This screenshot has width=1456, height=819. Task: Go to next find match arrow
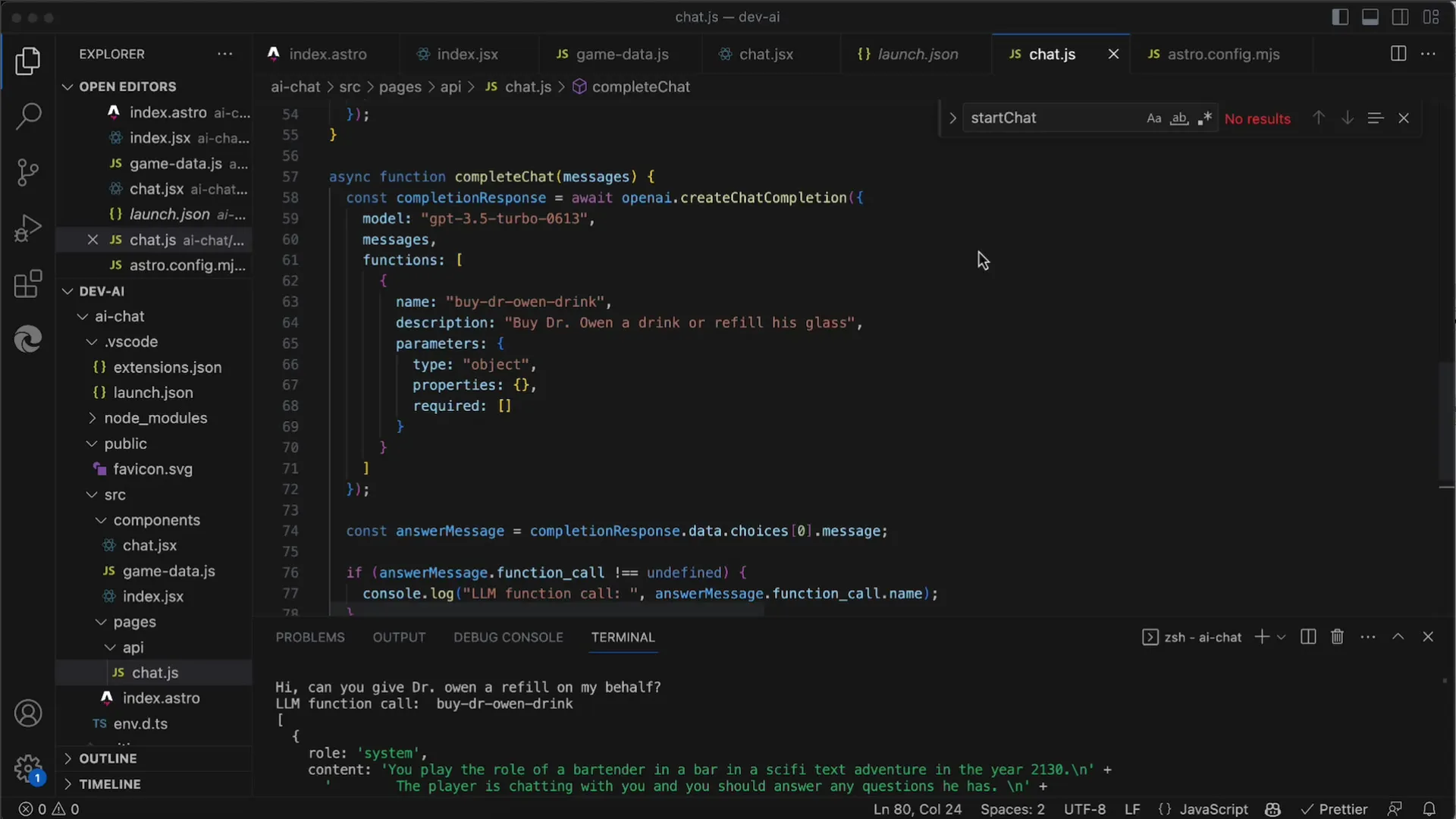coord(1348,118)
